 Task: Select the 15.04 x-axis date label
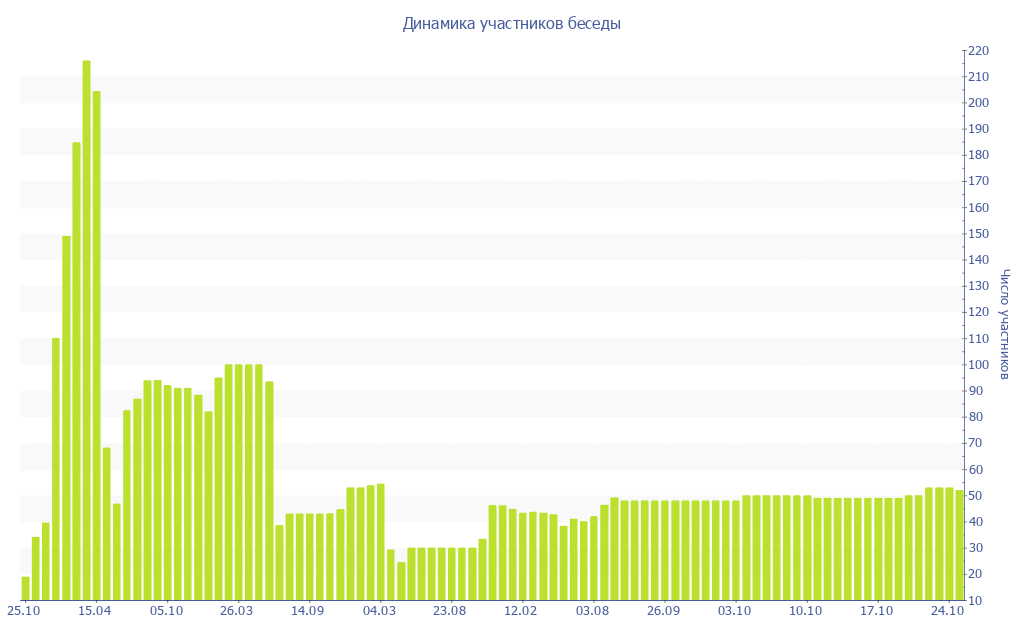point(95,611)
